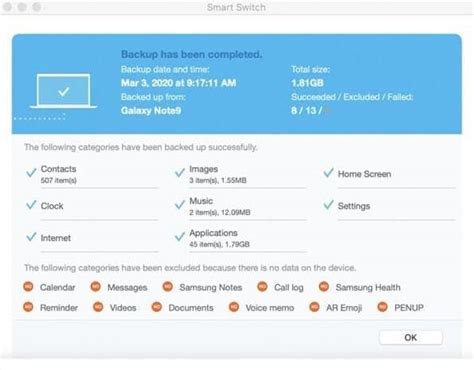Select the AR Emoji excluded label
This screenshot has height=370, width=474.
pos(344,308)
